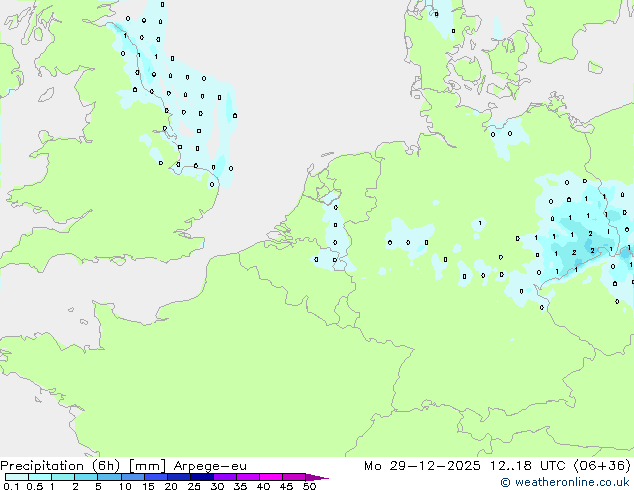This screenshot has width=634, height=490.
Task: Click the 30–35 mm purple legend swatch
Action: pos(224,477)
